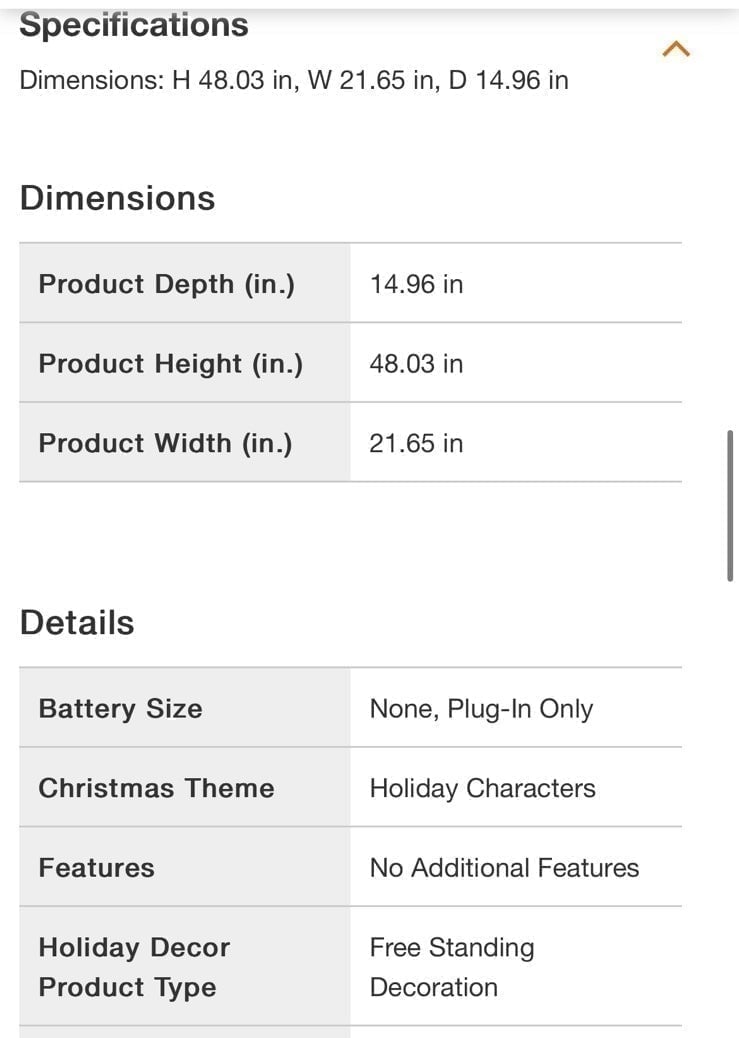
Task: Click the Features row label
Action: point(96,868)
